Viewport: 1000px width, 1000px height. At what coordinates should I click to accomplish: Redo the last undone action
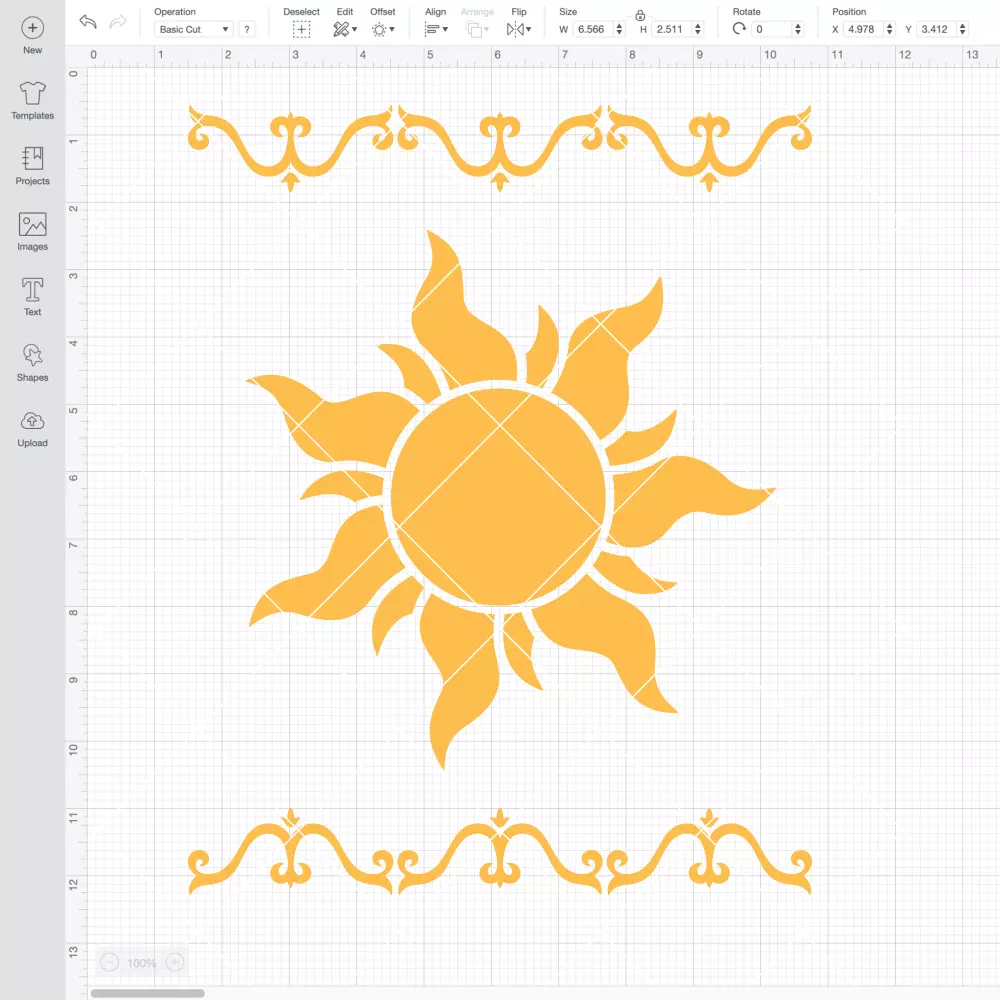coord(118,22)
